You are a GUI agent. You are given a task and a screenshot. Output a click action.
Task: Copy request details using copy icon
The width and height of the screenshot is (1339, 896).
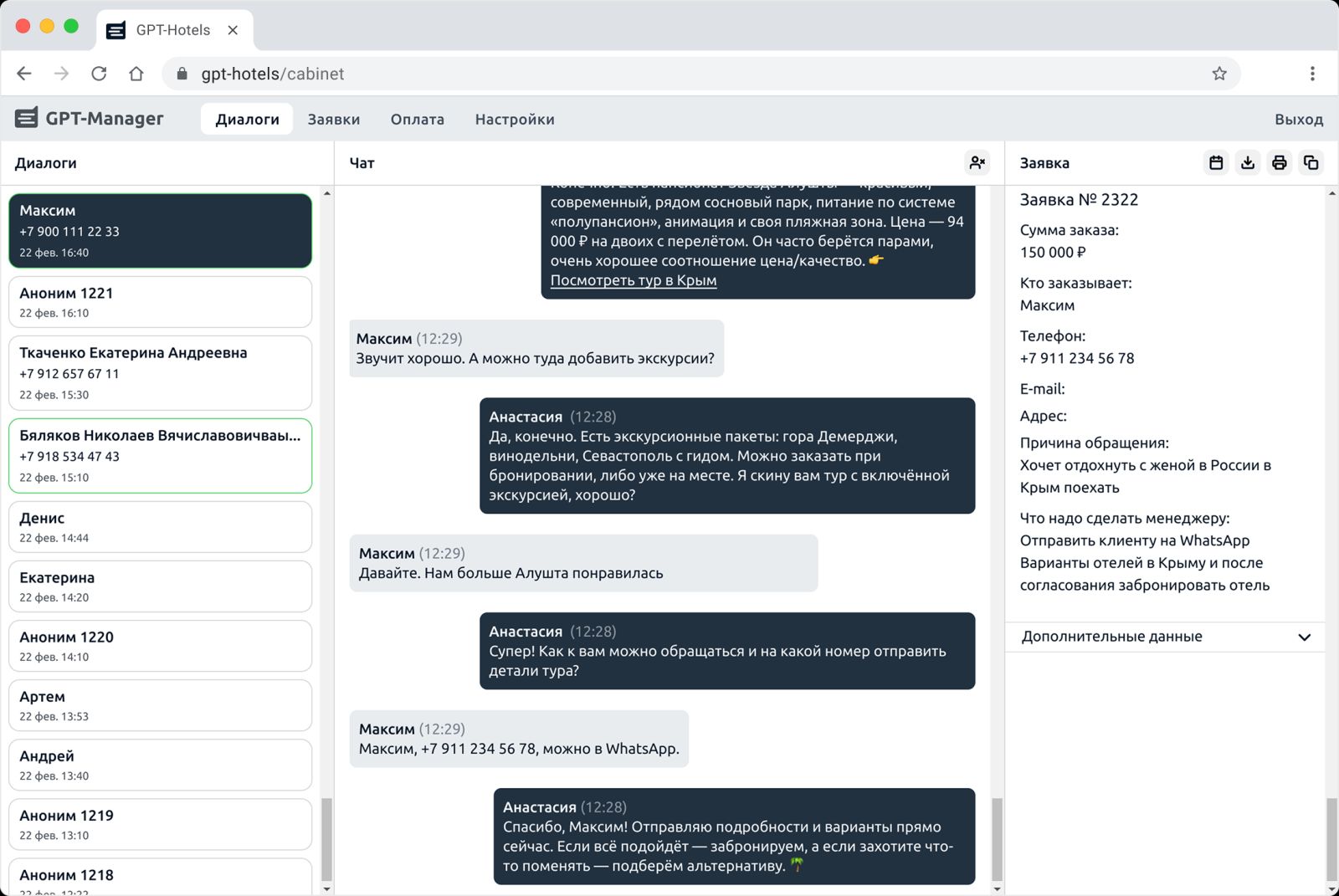(x=1311, y=162)
